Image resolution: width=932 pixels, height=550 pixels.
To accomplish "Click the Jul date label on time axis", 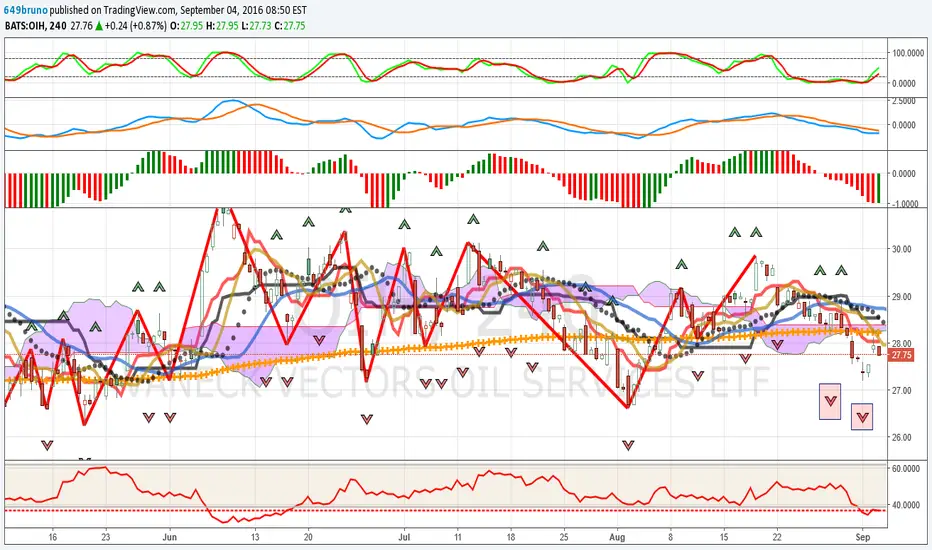I will click(x=404, y=537).
